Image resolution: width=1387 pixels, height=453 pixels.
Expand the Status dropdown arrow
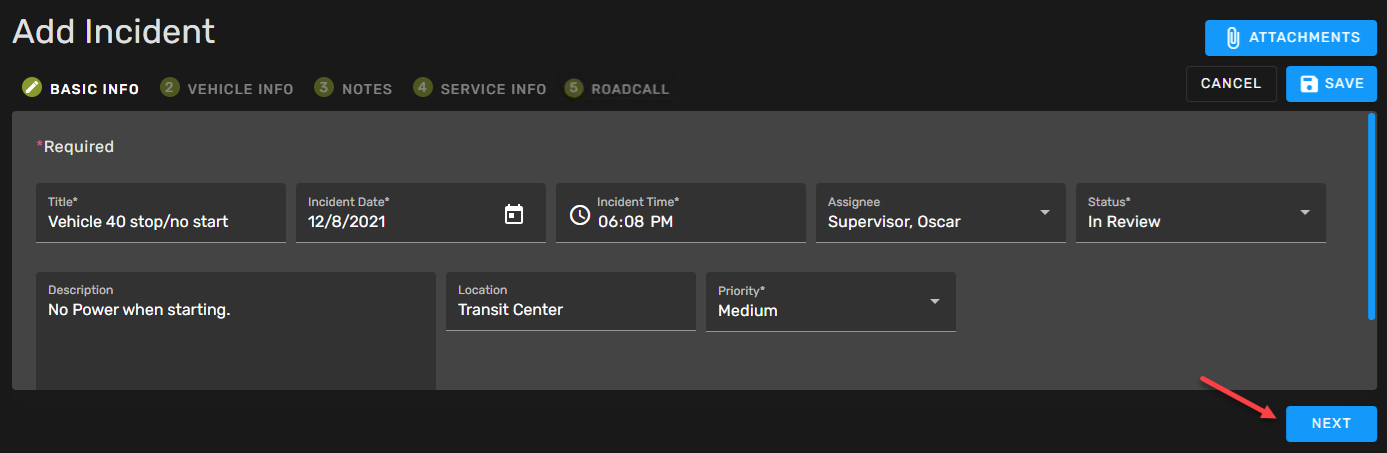pos(1305,213)
